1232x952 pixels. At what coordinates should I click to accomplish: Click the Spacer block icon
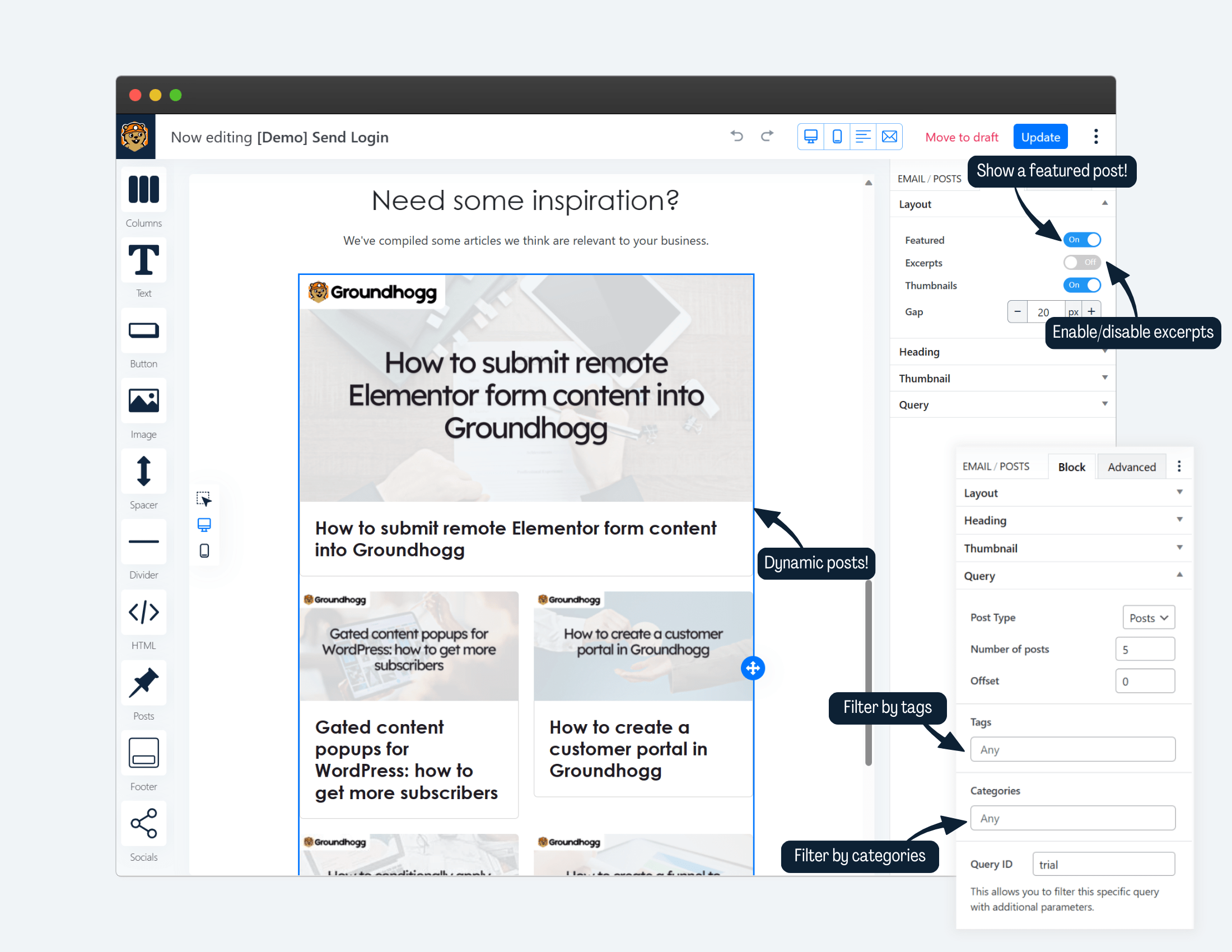(x=143, y=471)
